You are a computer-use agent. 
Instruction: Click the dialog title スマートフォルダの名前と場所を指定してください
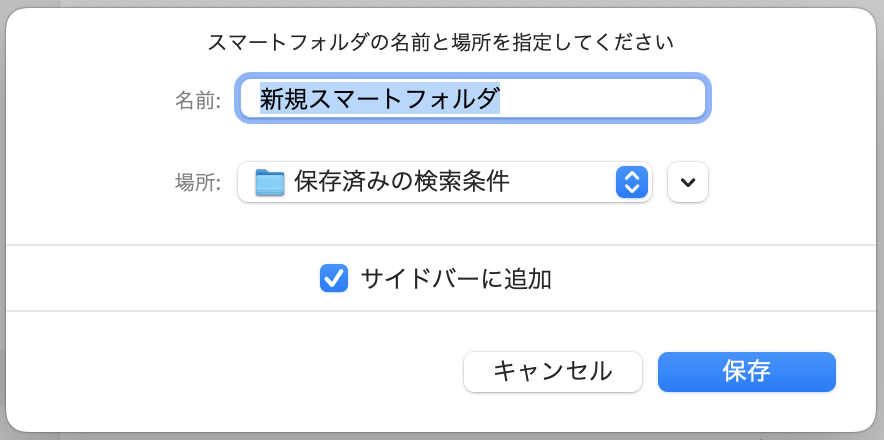tap(441, 42)
